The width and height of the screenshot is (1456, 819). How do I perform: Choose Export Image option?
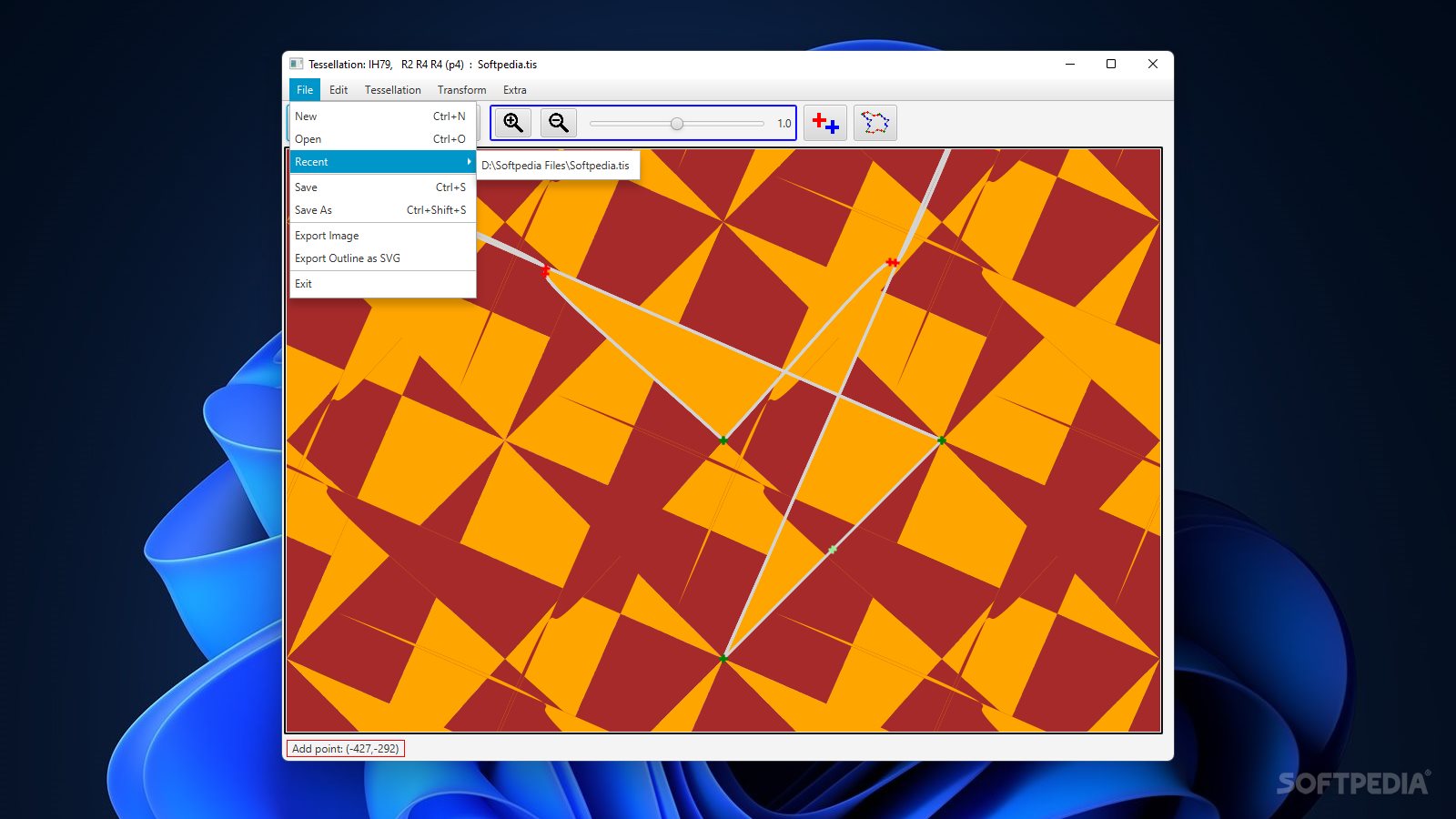(382, 236)
